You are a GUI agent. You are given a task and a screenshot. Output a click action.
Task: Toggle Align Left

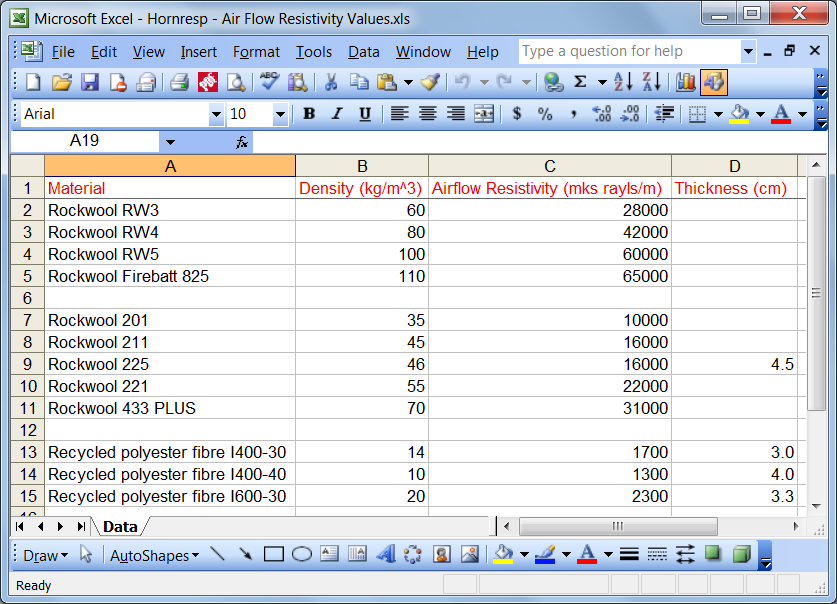(399, 114)
